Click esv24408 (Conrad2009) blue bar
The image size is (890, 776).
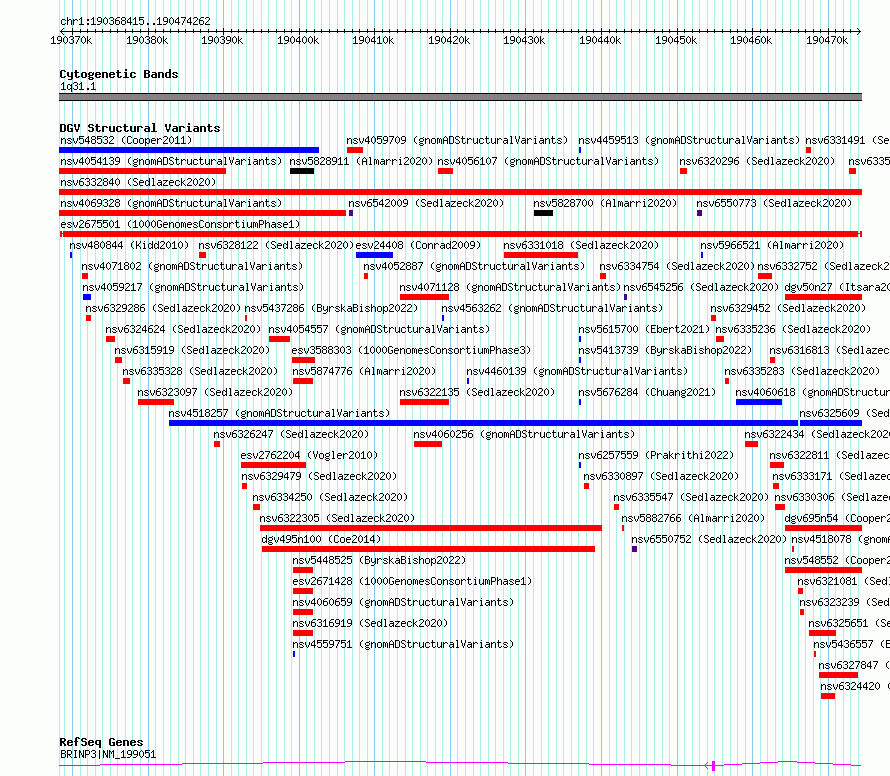click(x=374, y=255)
